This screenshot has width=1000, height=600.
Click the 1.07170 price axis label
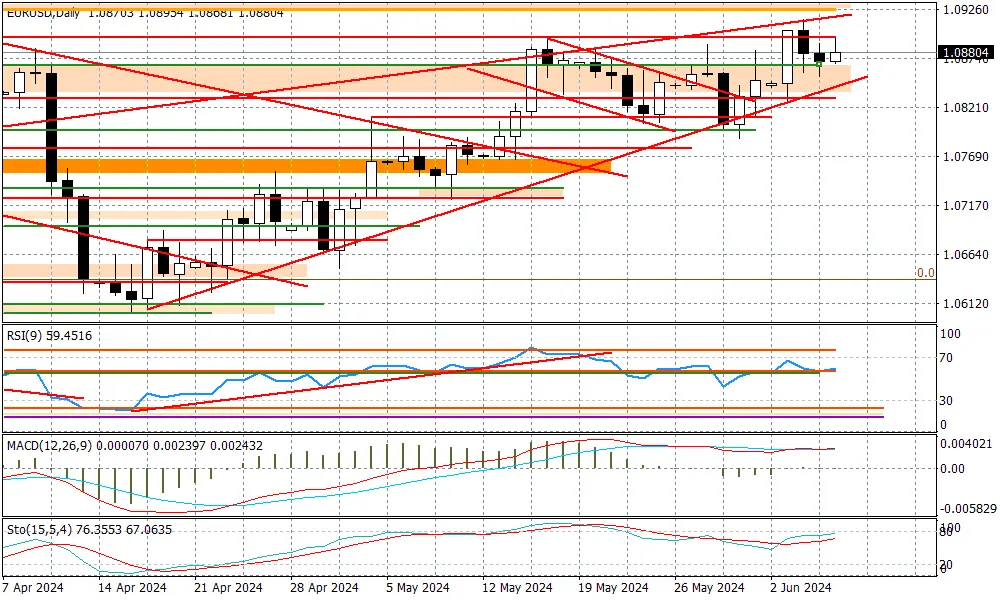click(966, 206)
